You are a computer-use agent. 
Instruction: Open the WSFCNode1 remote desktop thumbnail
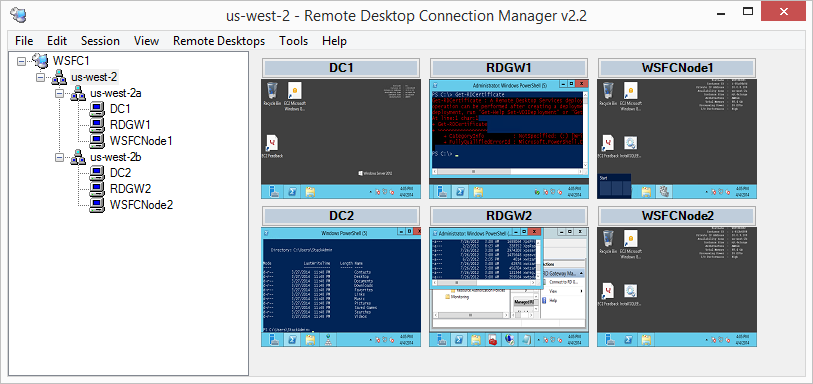677,139
